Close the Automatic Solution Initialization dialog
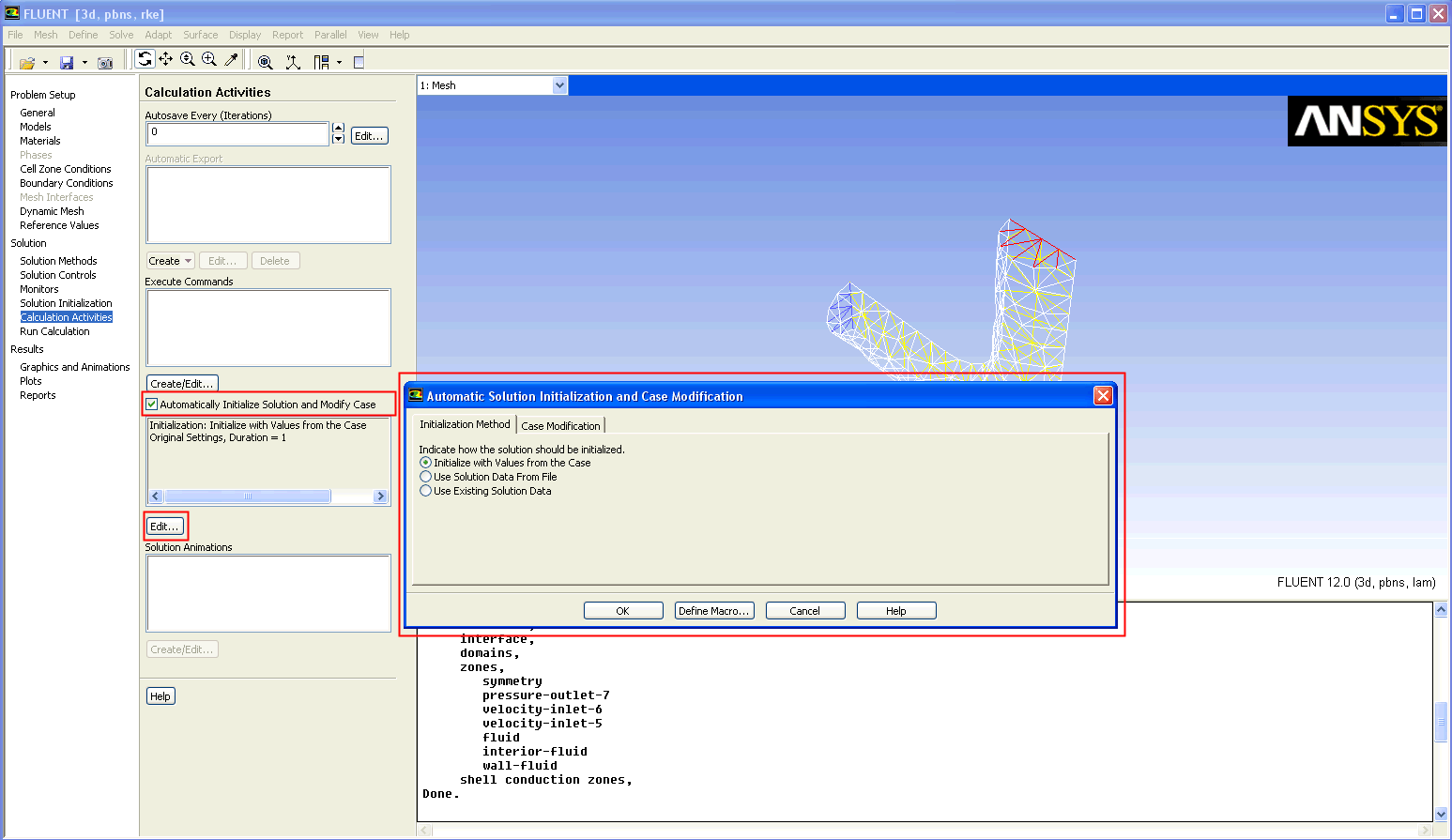This screenshot has width=1452, height=840. click(x=1103, y=396)
